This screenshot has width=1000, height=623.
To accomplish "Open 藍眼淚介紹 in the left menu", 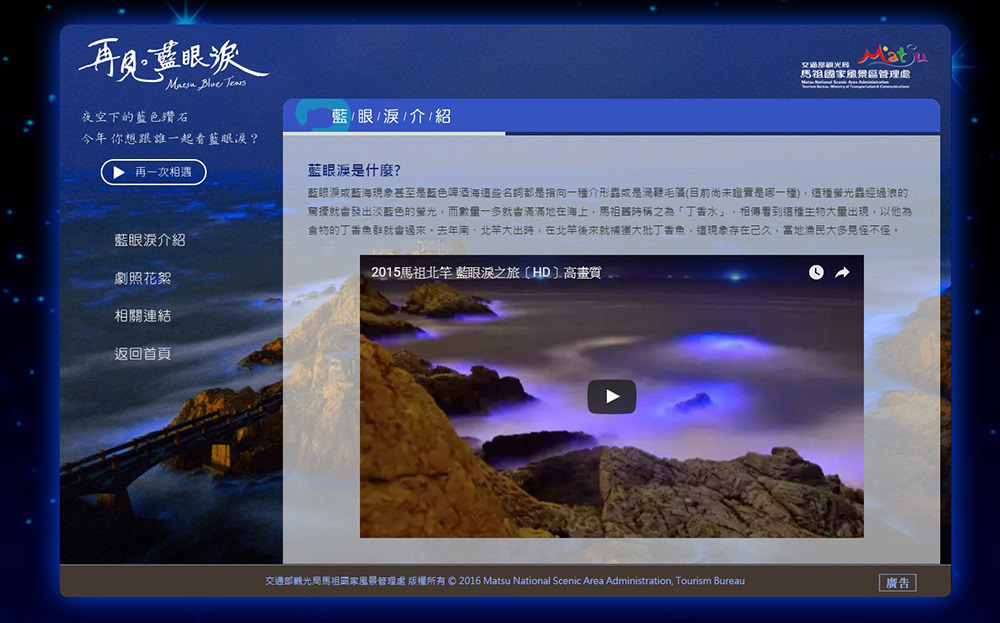I will tap(150, 240).
